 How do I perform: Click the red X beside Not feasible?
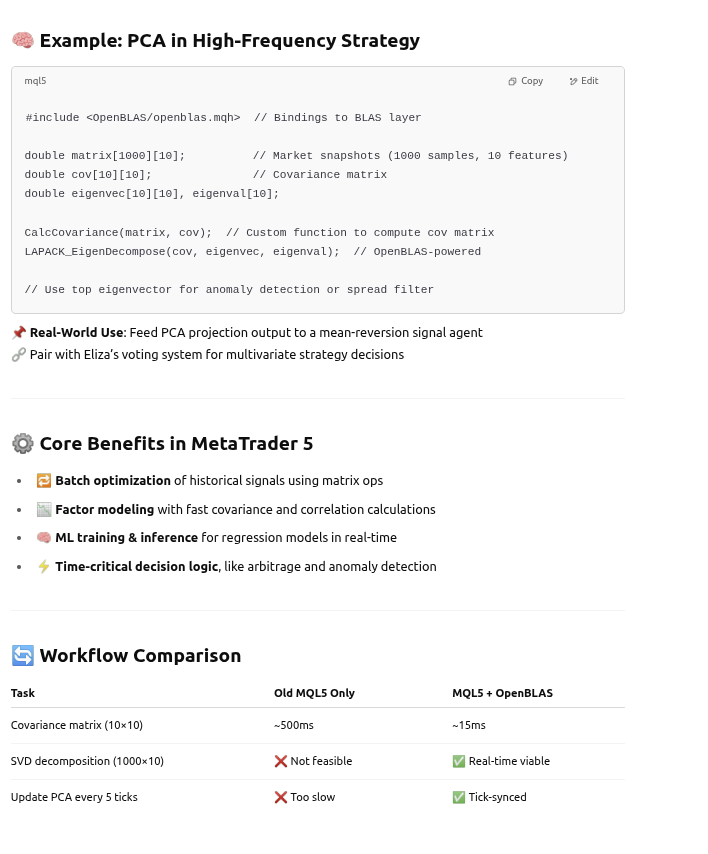[x=281, y=761]
